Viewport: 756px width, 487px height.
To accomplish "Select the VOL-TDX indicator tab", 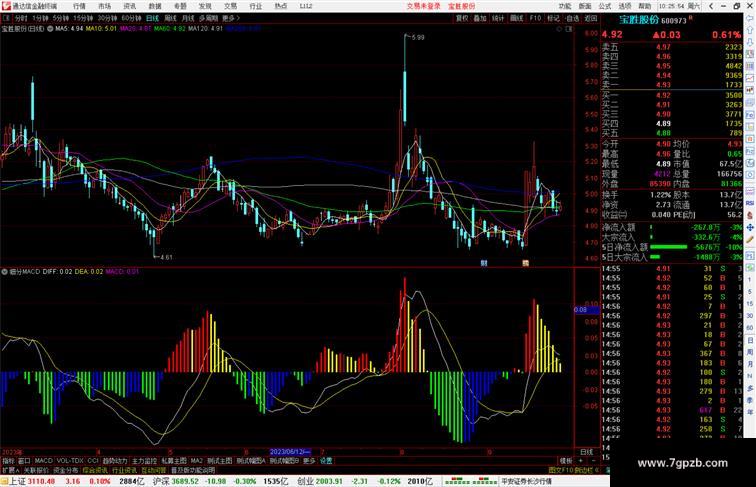I will (70, 461).
